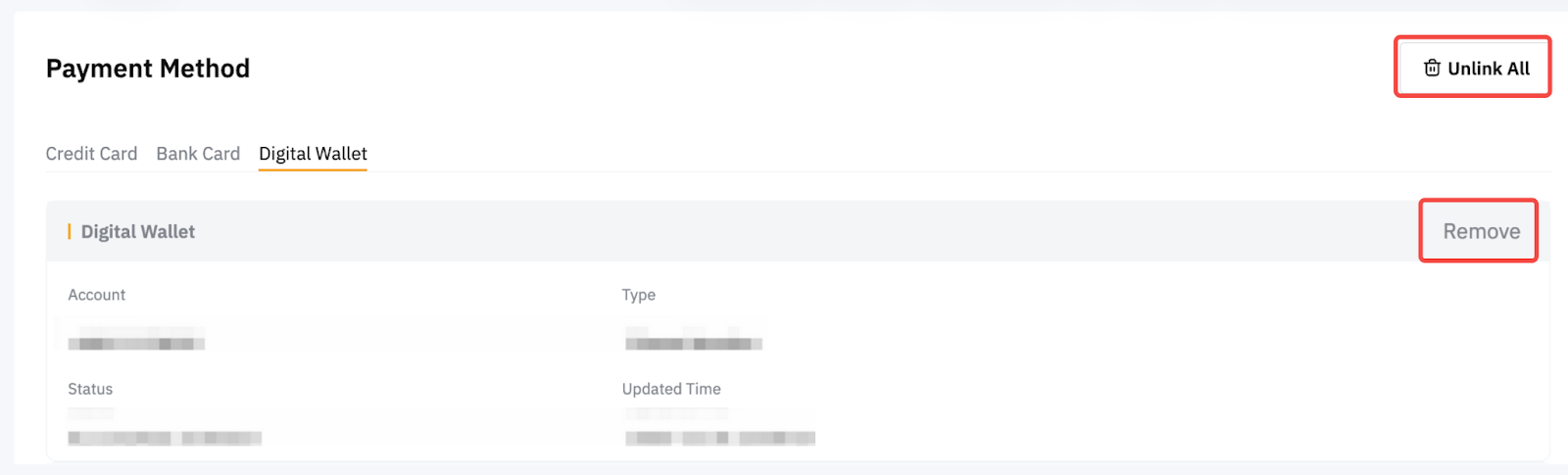
Task: Select the blurred Account value
Action: (x=136, y=343)
